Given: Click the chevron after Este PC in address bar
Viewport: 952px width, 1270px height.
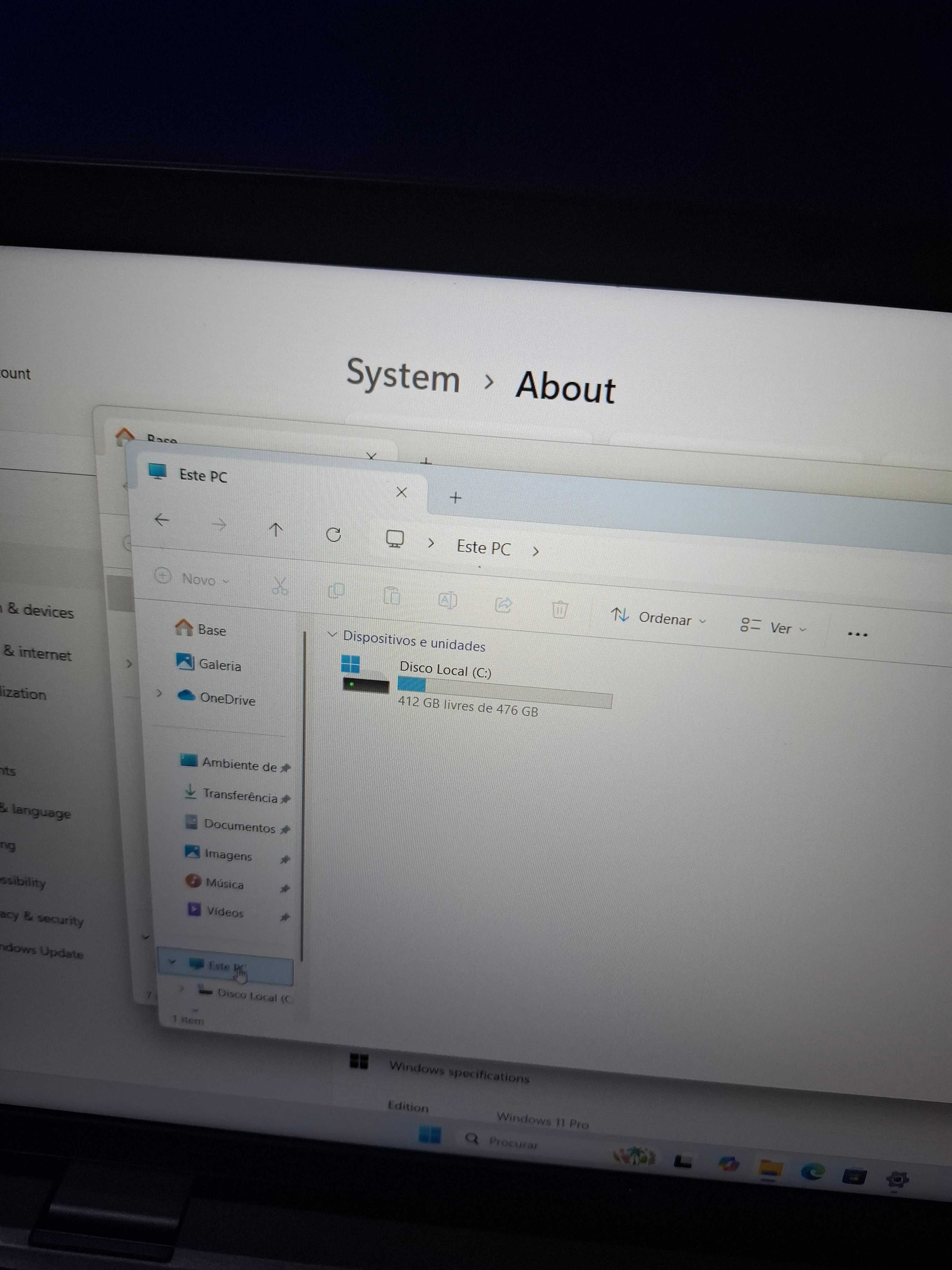Looking at the screenshot, I should click(x=535, y=552).
